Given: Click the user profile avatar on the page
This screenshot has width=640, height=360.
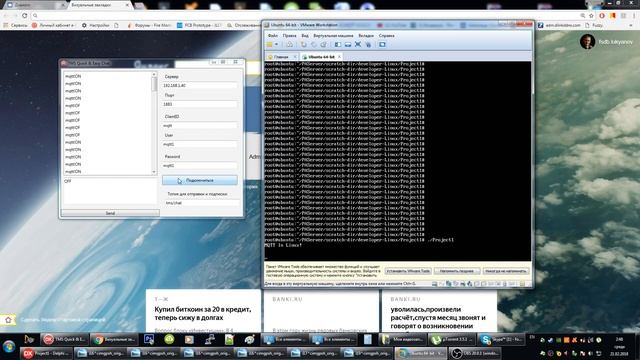Looking at the screenshot, I should pyautogui.click(x=587, y=41).
